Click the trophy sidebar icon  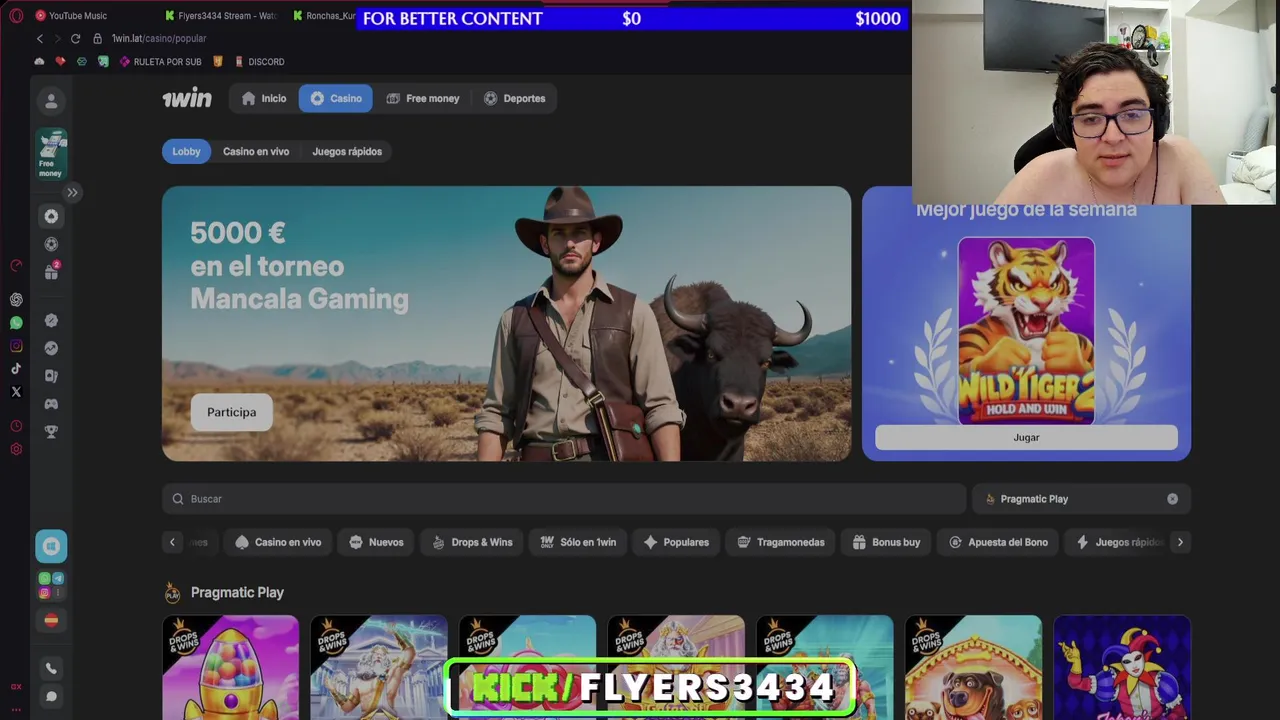pos(51,432)
